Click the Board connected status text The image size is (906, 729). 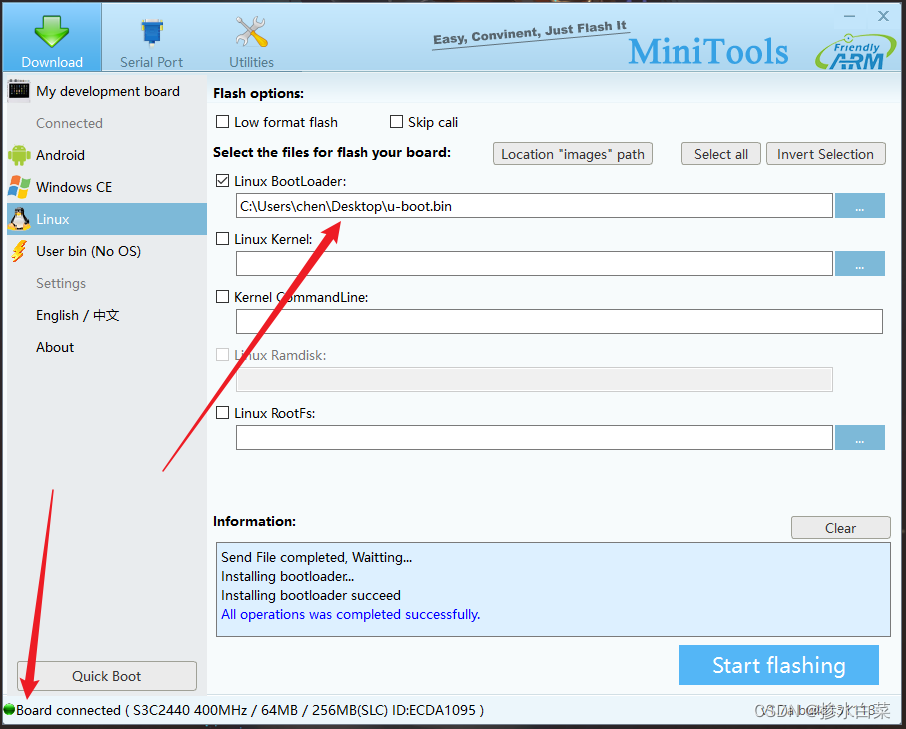tap(250, 710)
